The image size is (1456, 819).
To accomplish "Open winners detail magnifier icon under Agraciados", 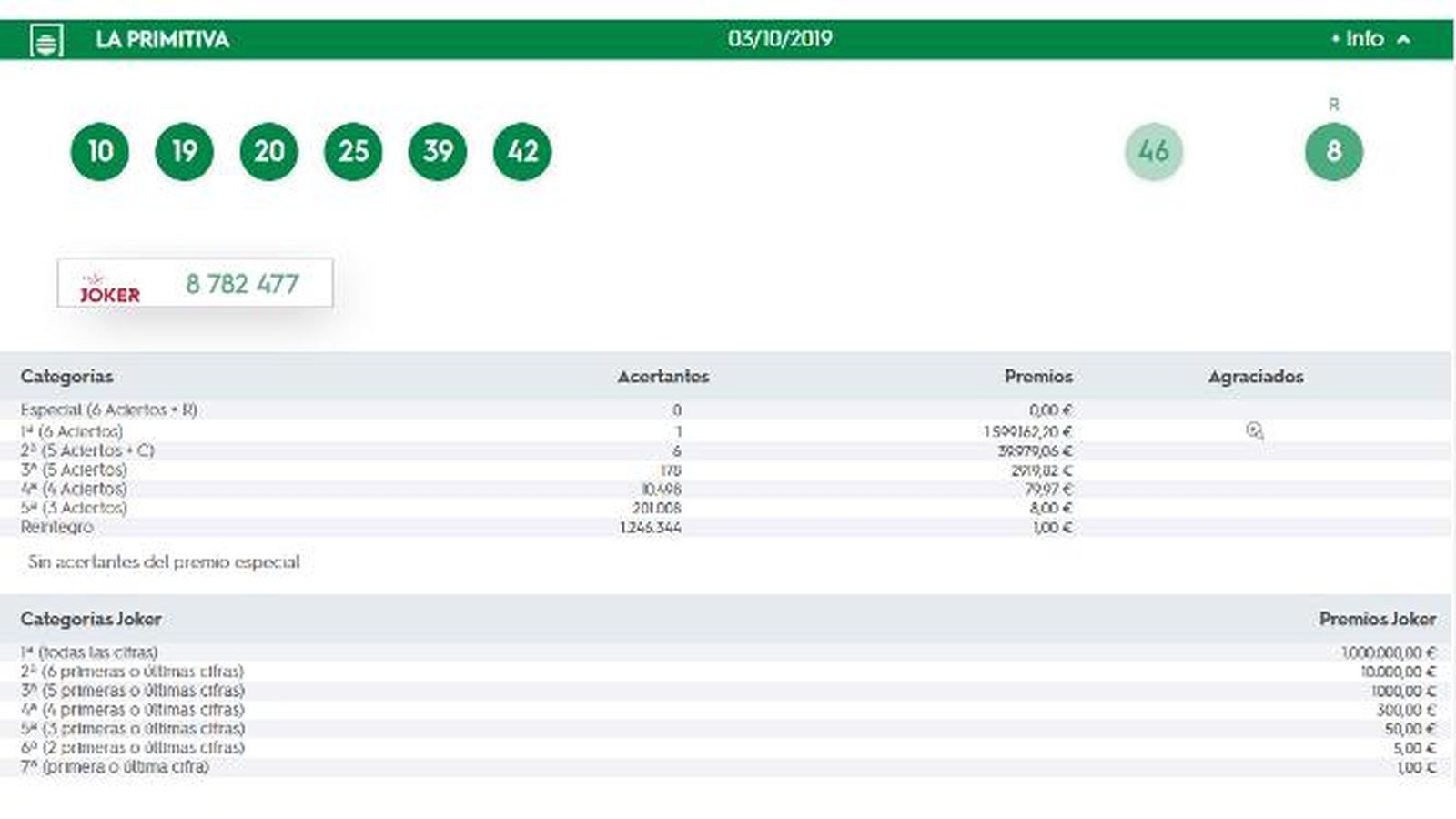I will 1255,431.
